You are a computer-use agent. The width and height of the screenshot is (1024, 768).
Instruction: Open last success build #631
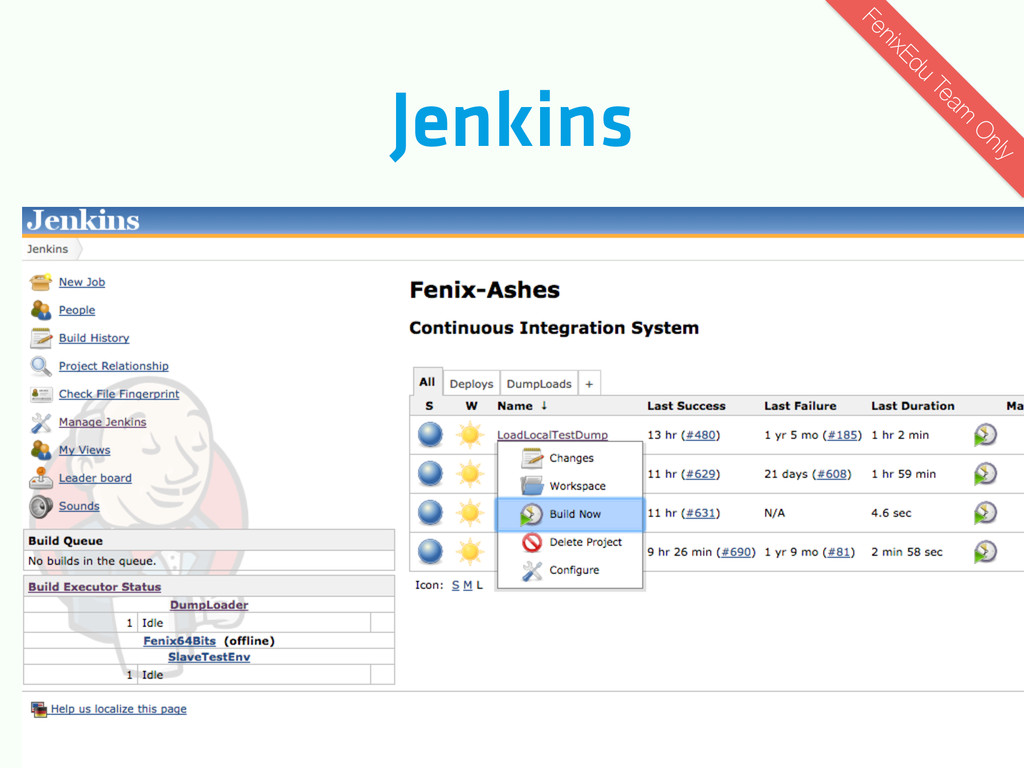[700, 513]
